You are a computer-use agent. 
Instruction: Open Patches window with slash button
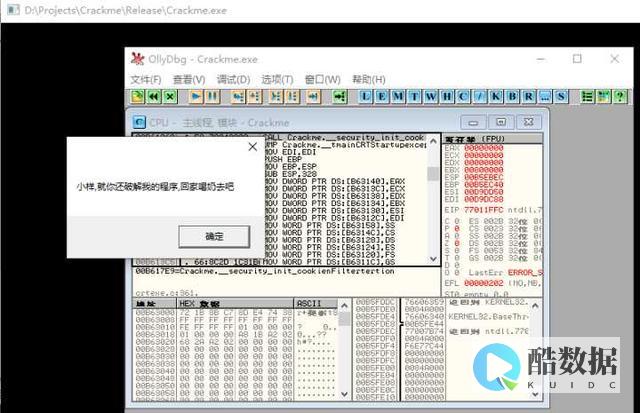tap(479, 97)
